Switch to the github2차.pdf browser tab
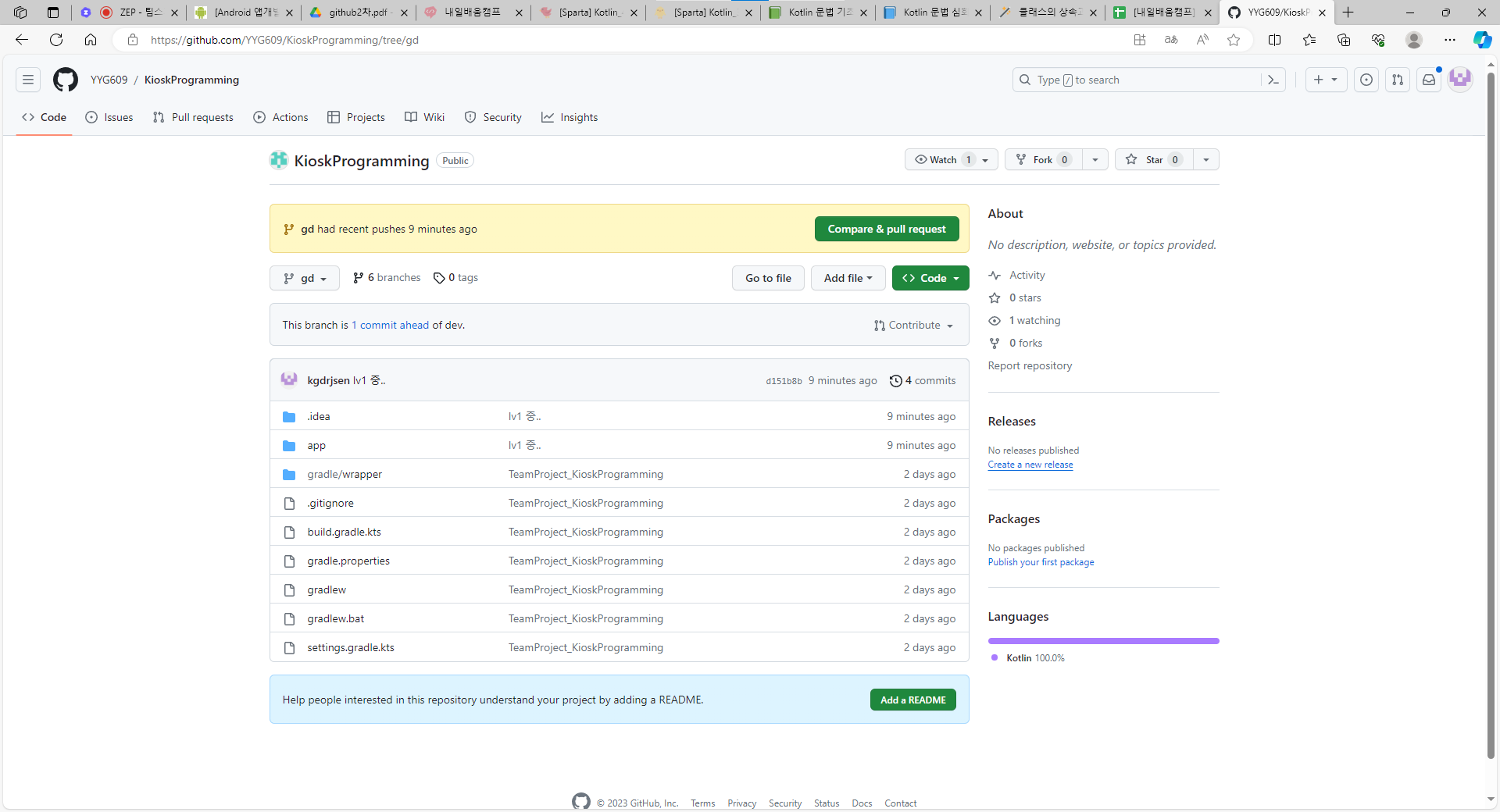Viewport: 1500px width, 812px height. (x=359, y=12)
